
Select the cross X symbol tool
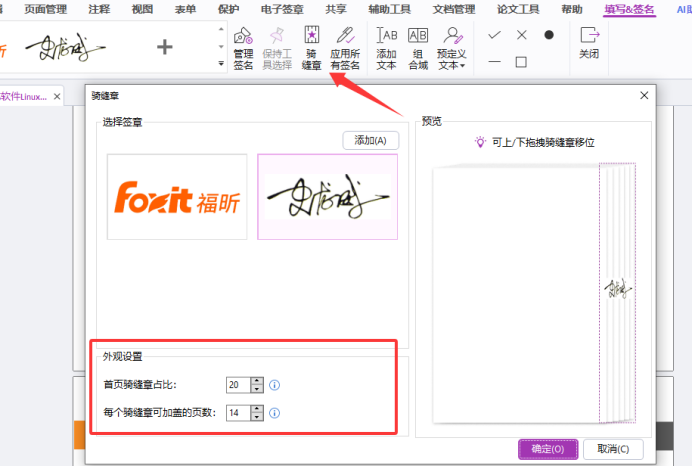pyautogui.click(x=522, y=34)
